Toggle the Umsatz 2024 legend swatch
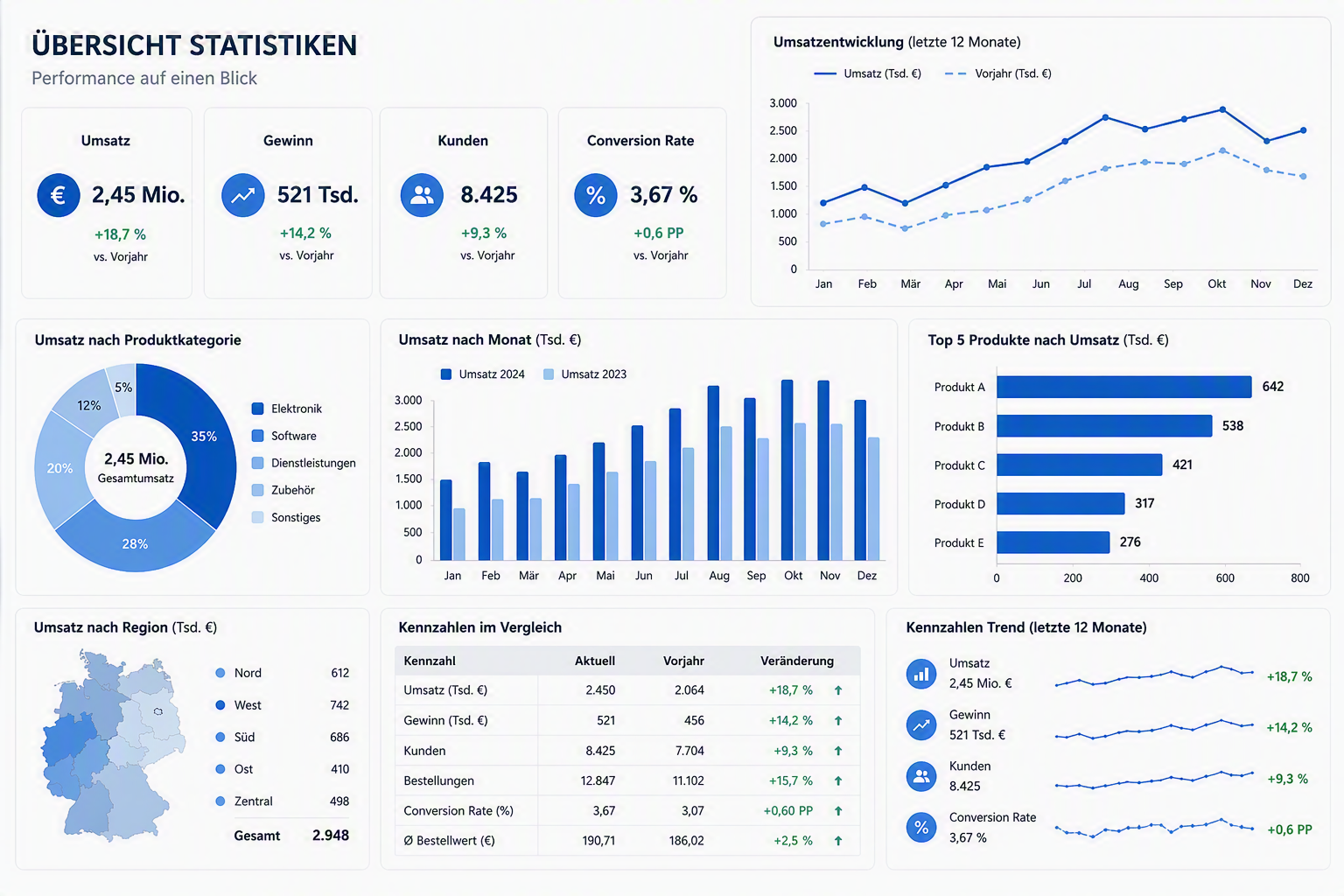Screen dimensions: 1344x896 (446, 374)
